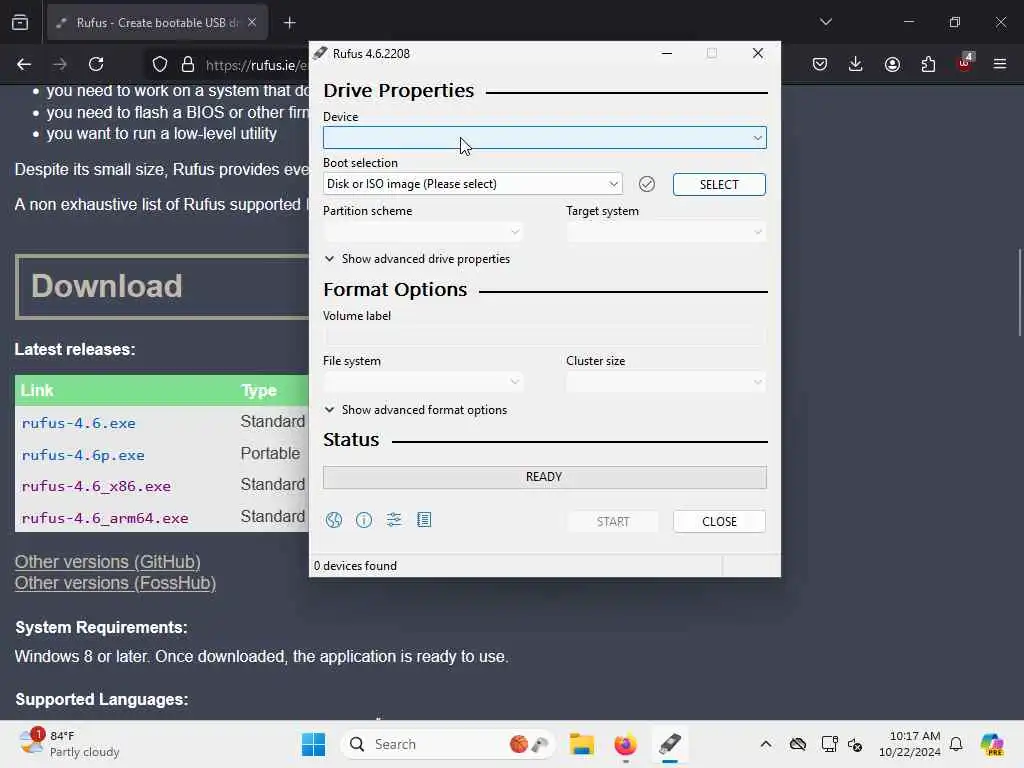Viewport: 1024px width, 768px height.
Task: Open File Explorer from the taskbar
Action: [581, 744]
